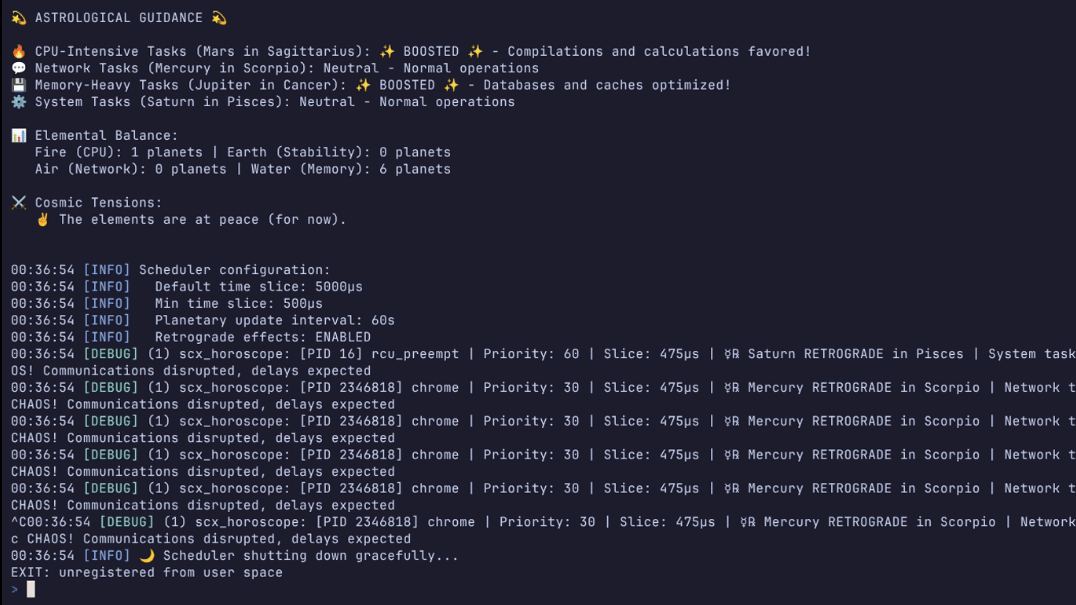This screenshot has height=605, width=1076.
Task: Click the gear emoji beside System Tasks
Action: [19, 102]
